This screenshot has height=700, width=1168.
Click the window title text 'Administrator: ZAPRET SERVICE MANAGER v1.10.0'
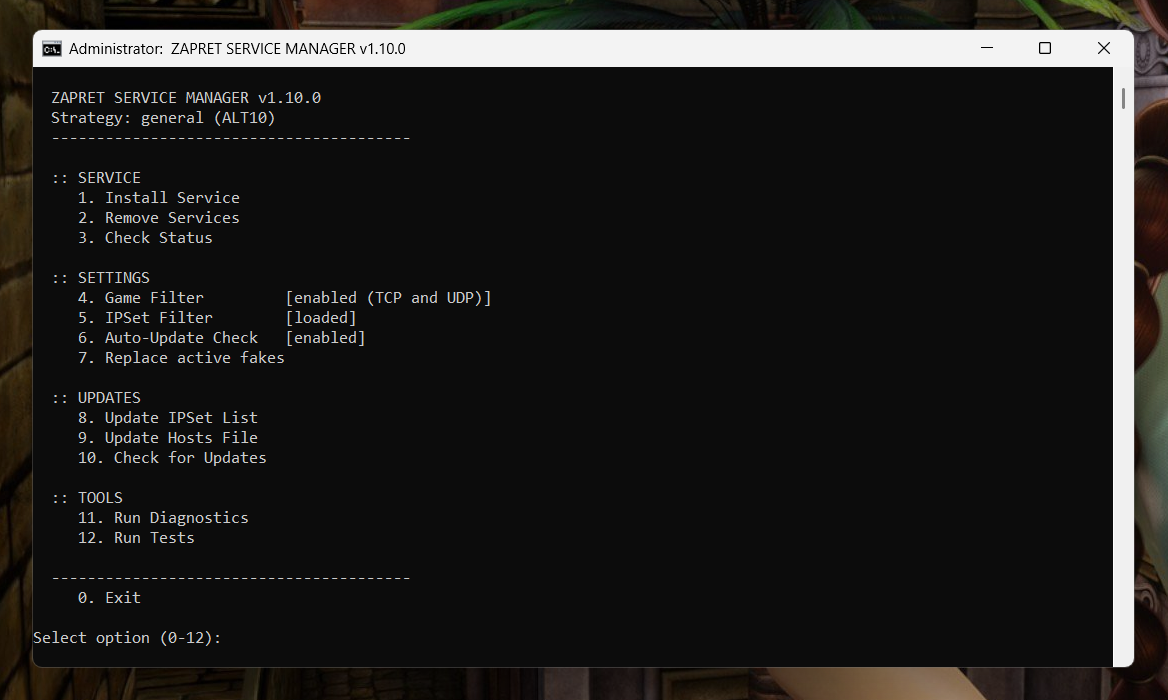(237, 49)
